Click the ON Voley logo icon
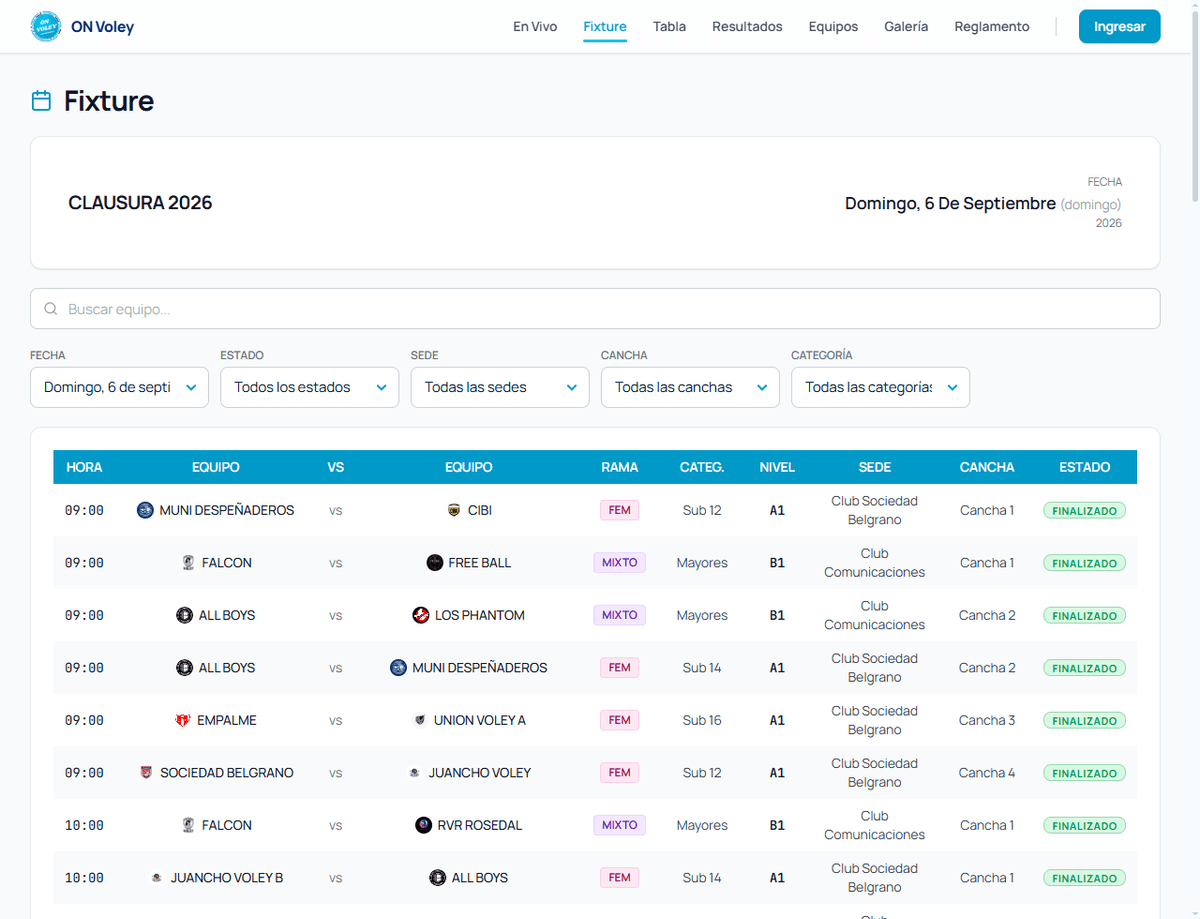 pyautogui.click(x=46, y=27)
